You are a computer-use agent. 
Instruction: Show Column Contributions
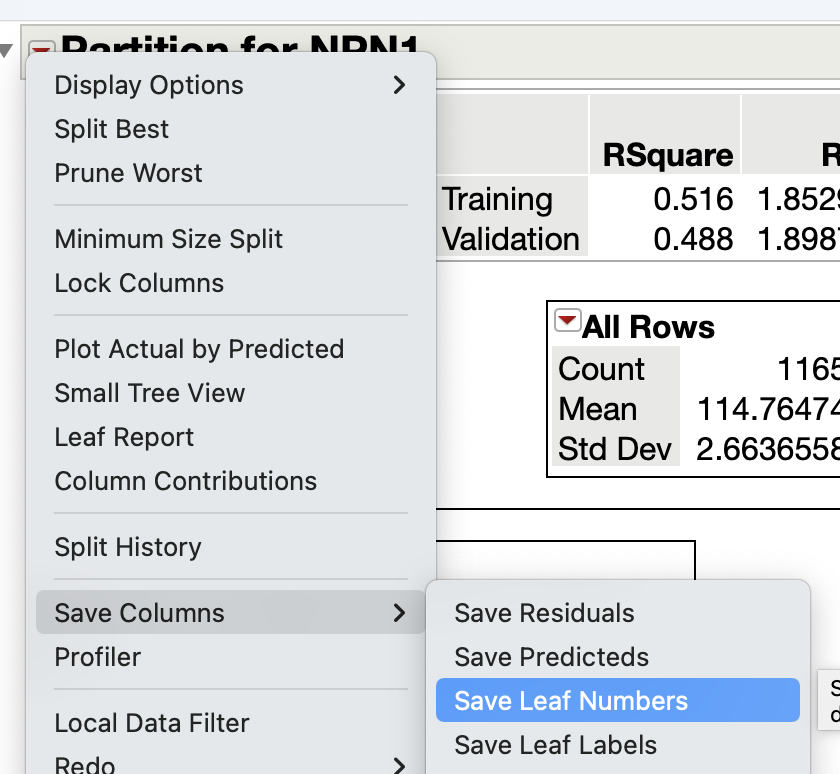pos(186,481)
